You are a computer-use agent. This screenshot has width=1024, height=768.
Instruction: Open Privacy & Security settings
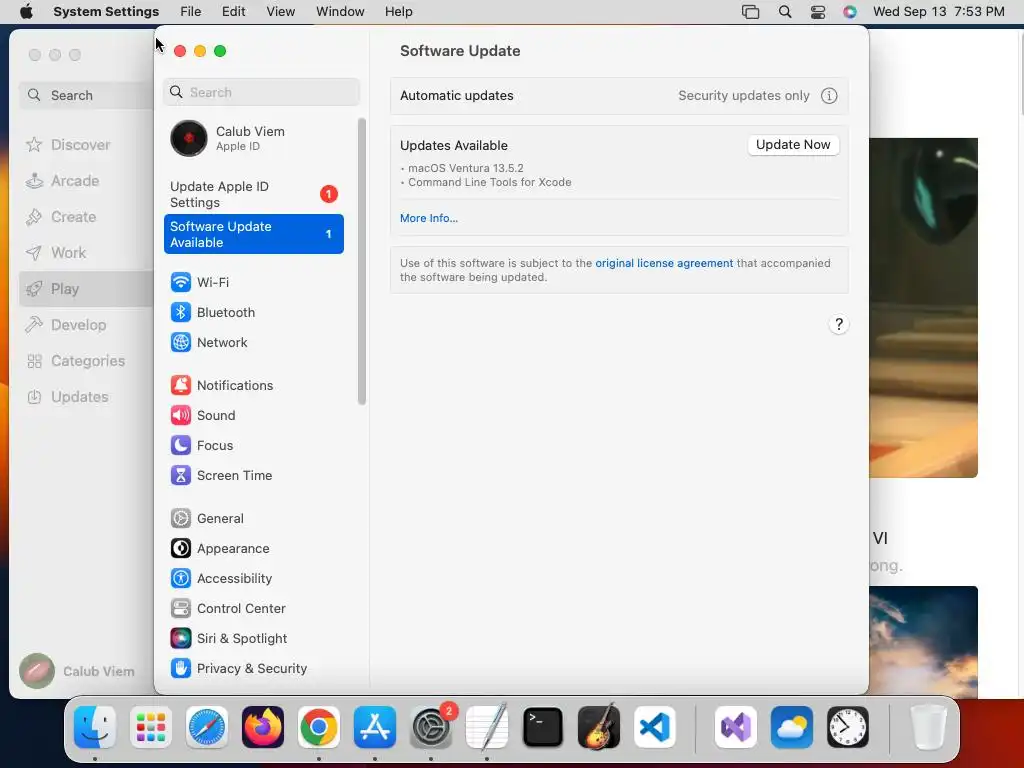253,669
